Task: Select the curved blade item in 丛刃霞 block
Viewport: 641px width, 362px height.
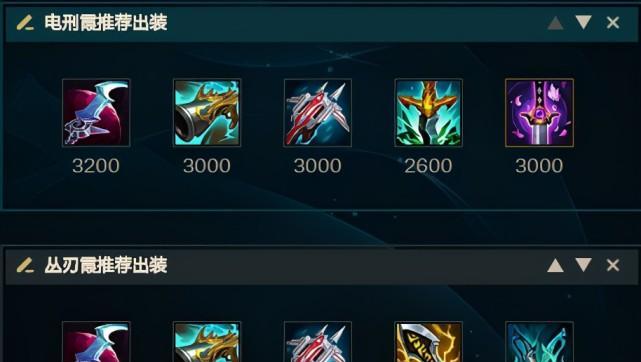Action: pos(96,342)
